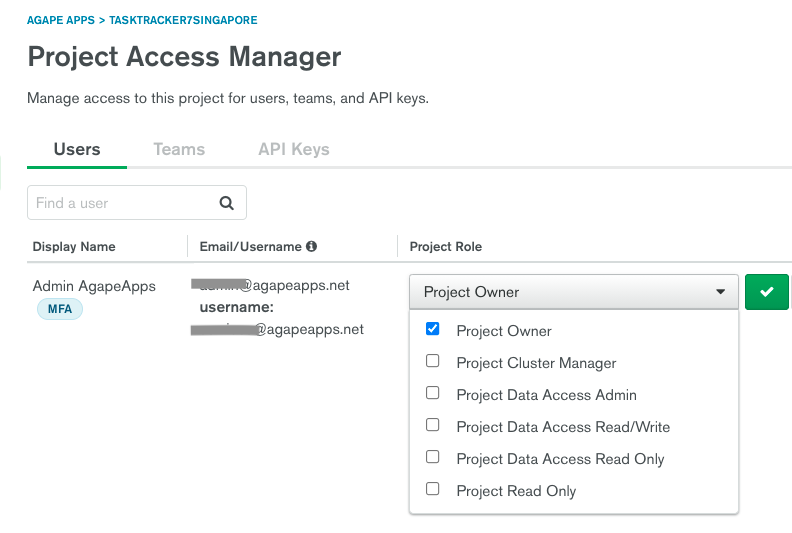Click the search magnifier icon
Screen dimensions: 792x533
coord(227,203)
